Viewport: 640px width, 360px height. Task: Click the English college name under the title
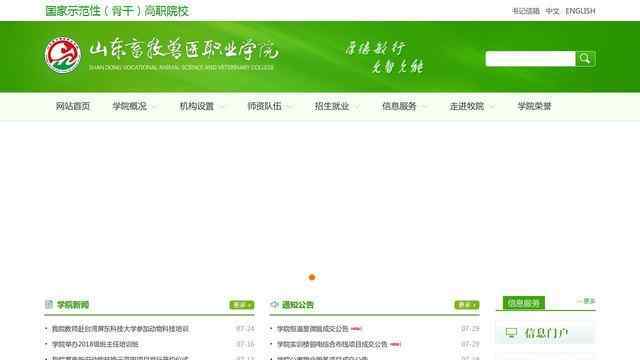(181, 67)
